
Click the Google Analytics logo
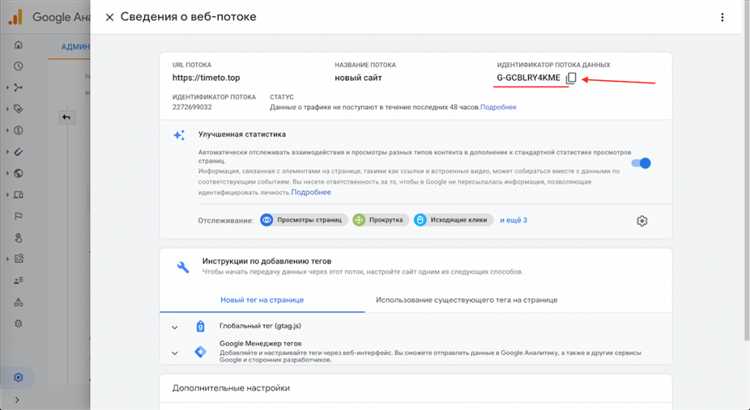coord(15,18)
